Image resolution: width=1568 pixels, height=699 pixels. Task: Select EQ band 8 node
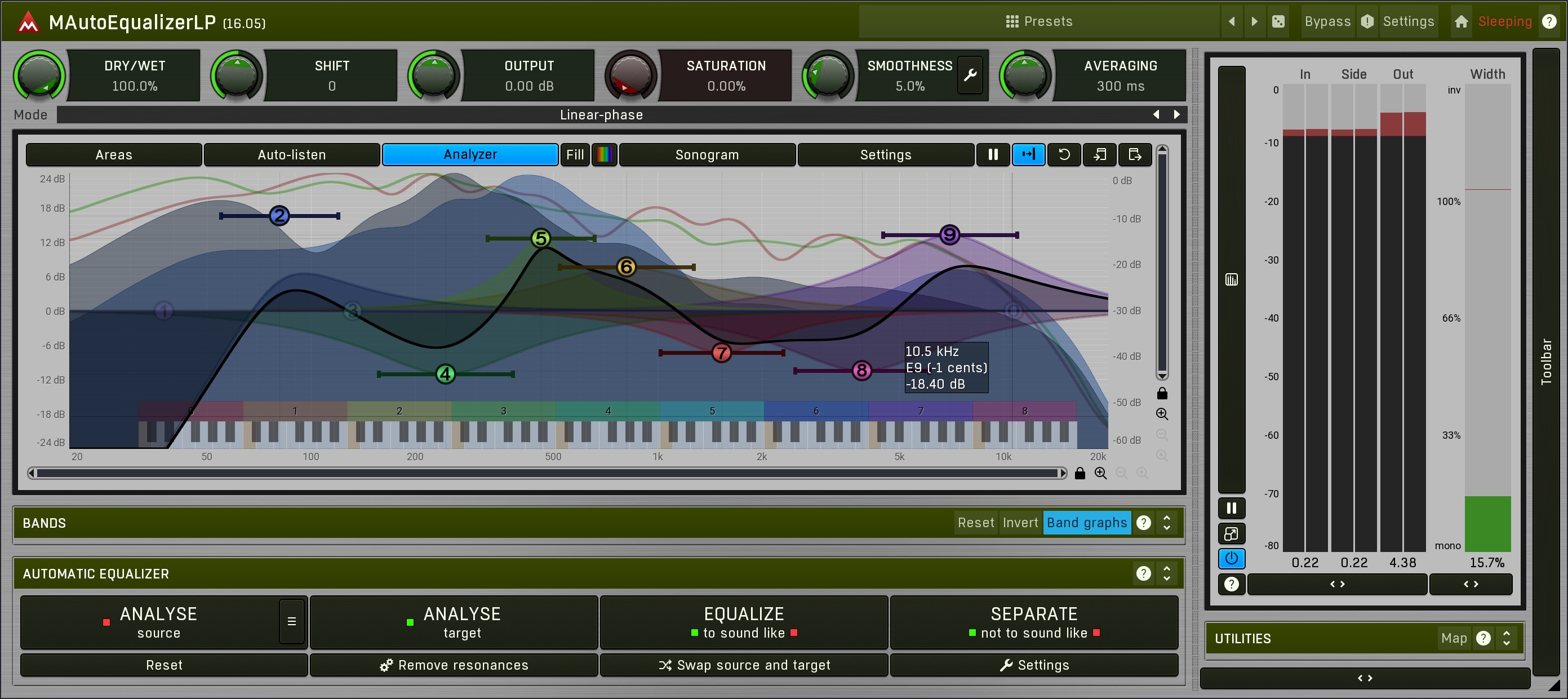click(x=861, y=370)
